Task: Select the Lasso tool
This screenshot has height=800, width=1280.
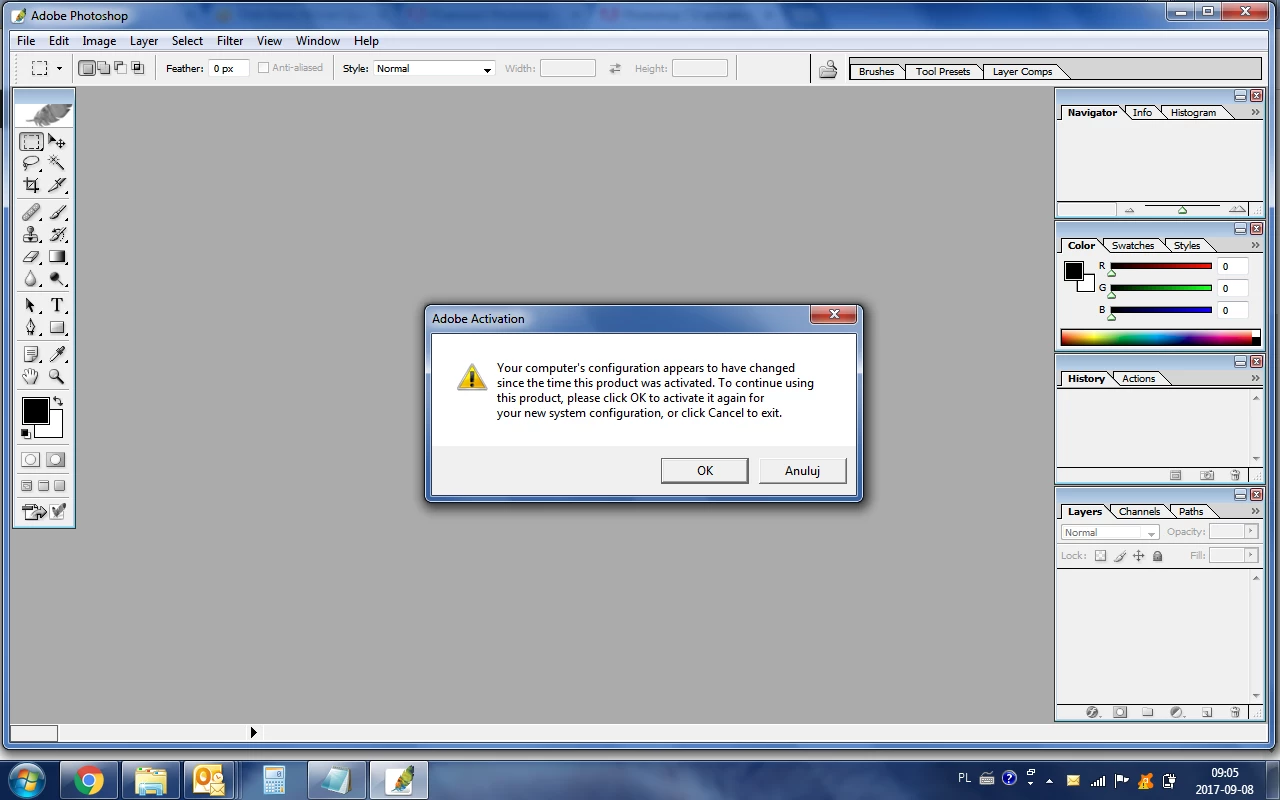Action: coord(32,164)
